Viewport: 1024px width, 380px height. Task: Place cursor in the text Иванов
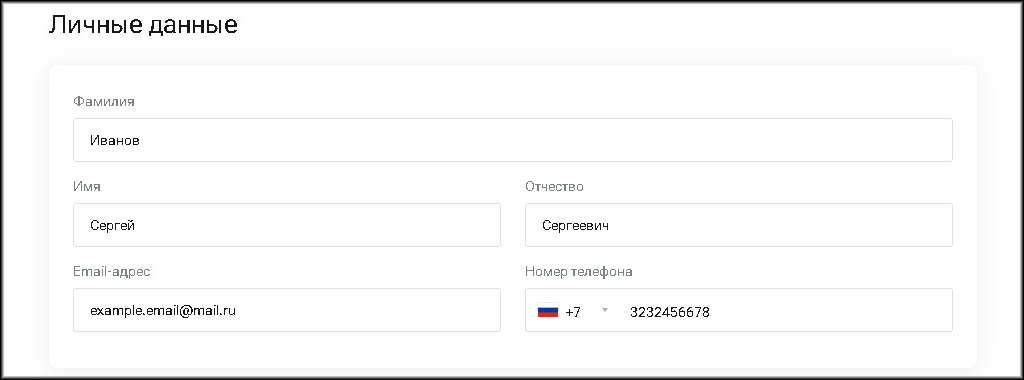click(115, 140)
